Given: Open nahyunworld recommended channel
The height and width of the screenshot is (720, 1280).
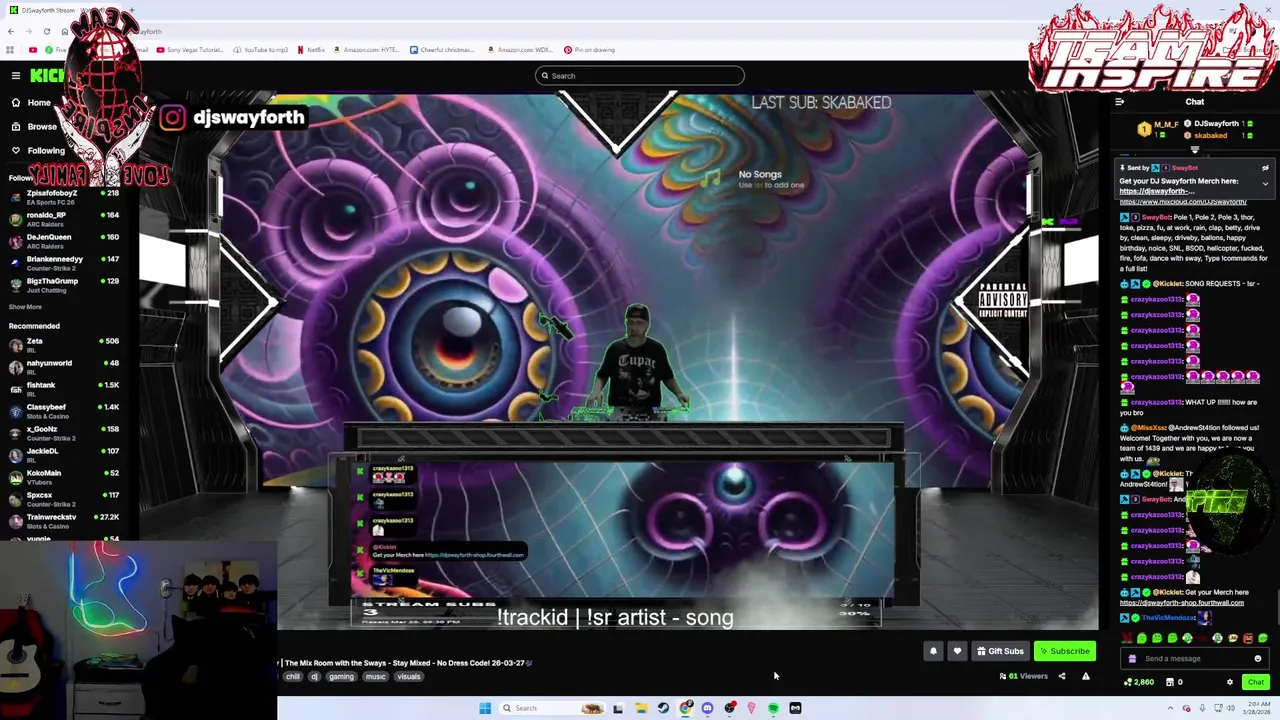Looking at the screenshot, I should point(64,367).
